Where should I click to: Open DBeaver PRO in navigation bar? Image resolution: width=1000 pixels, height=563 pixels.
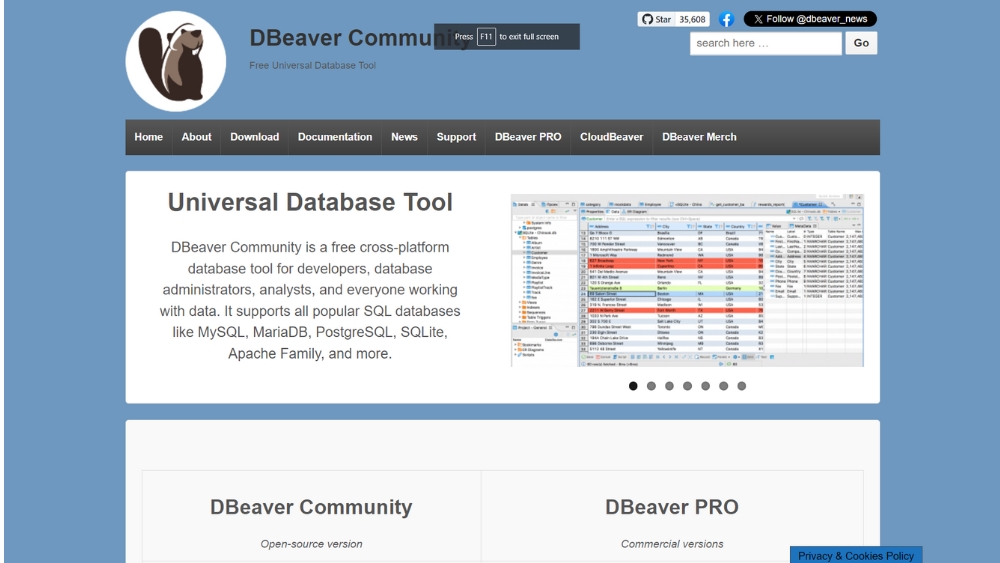click(528, 137)
